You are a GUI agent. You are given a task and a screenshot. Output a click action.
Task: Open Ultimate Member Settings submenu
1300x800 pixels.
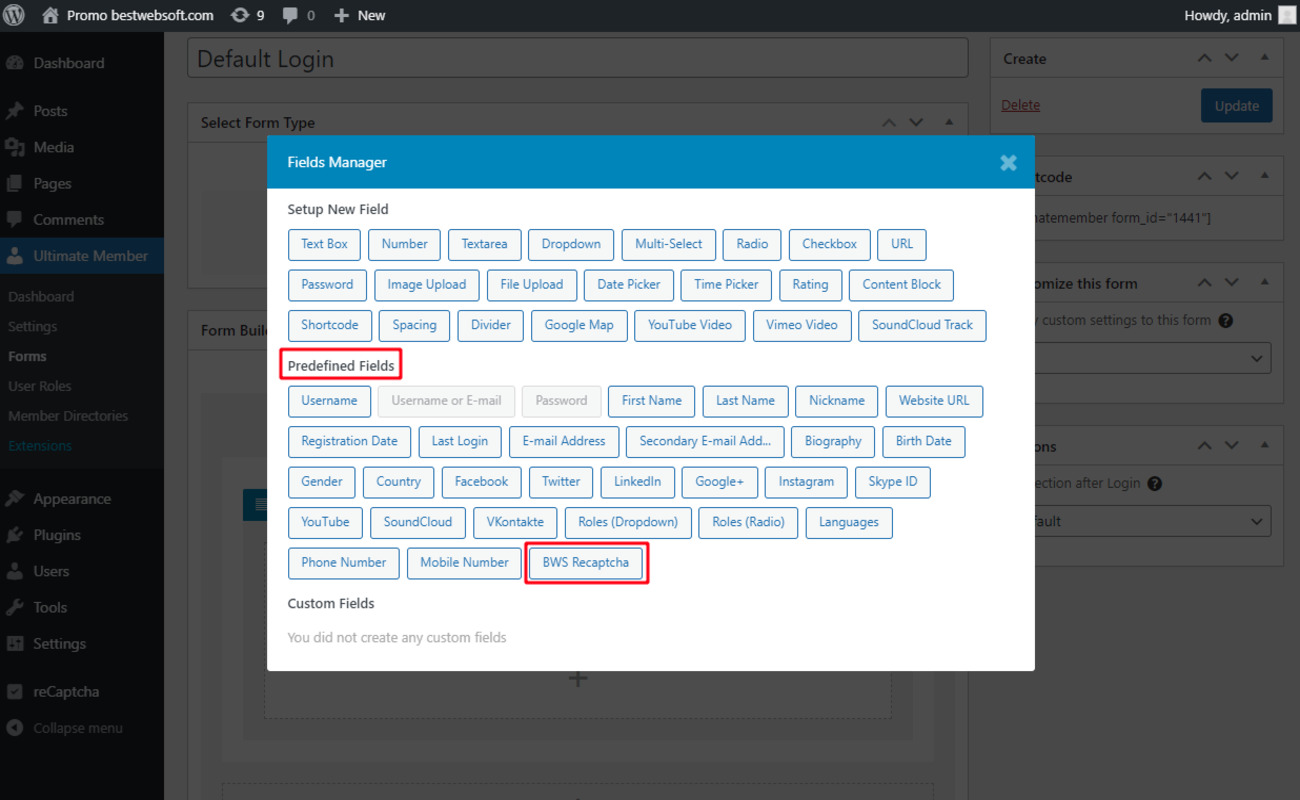tap(32, 326)
